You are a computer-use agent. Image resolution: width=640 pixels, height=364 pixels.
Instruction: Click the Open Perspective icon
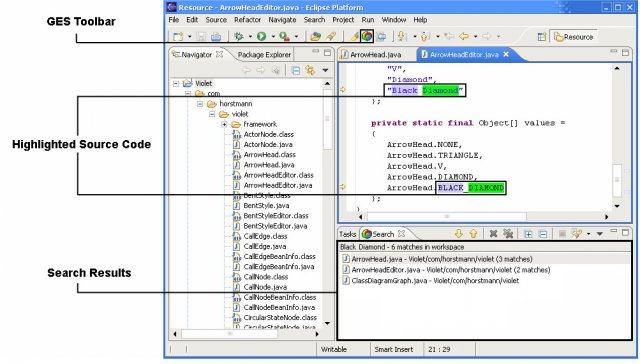(542, 37)
